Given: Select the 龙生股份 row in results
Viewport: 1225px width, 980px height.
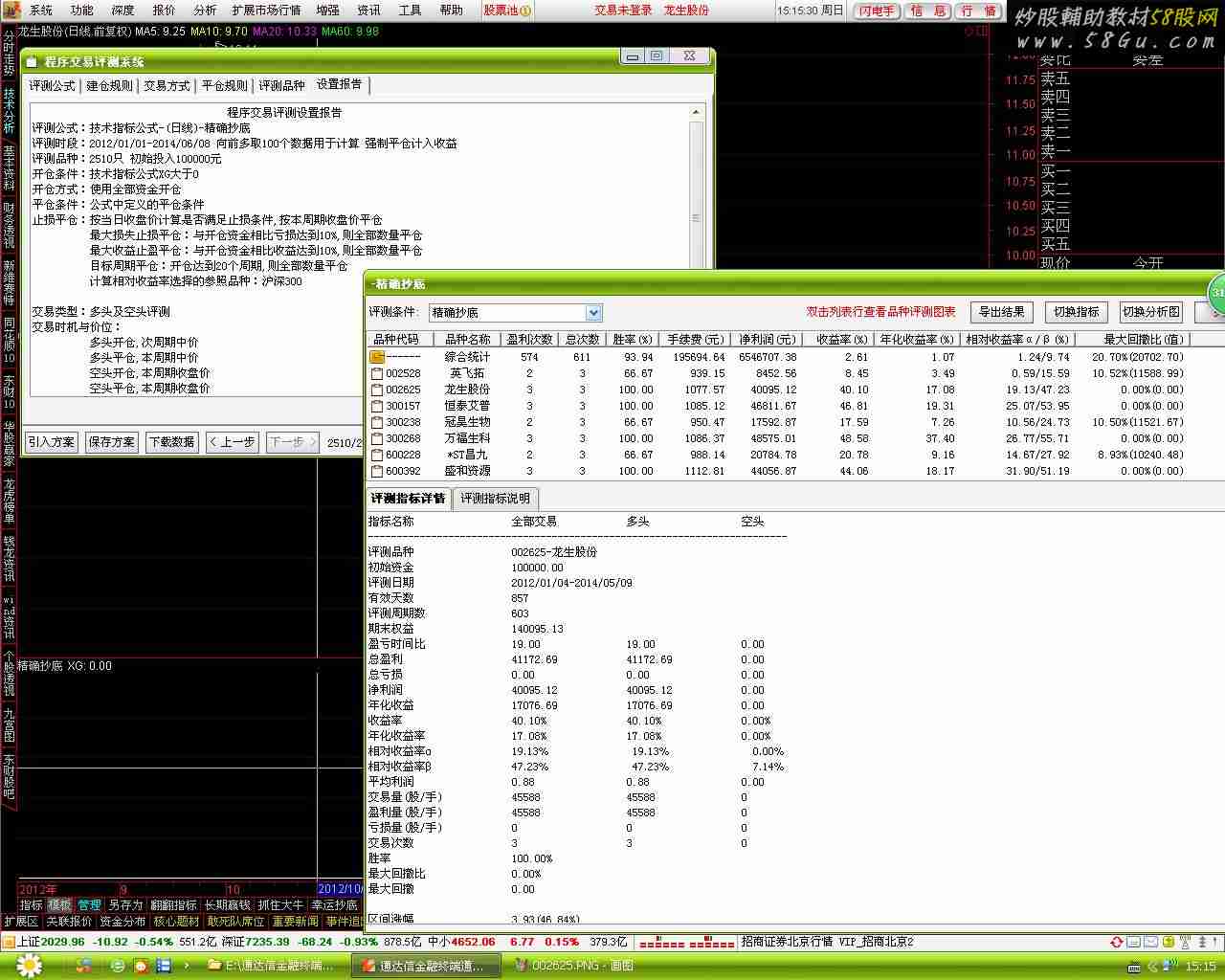Looking at the screenshot, I should click(x=467, y=390).
